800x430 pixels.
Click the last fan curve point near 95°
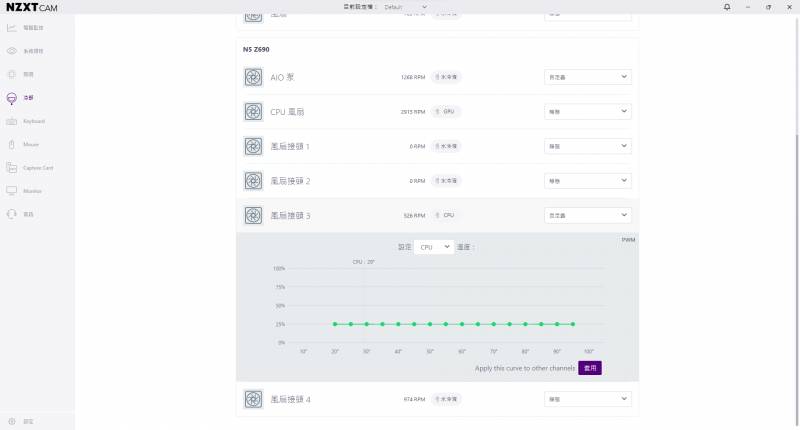pos(573,324)
